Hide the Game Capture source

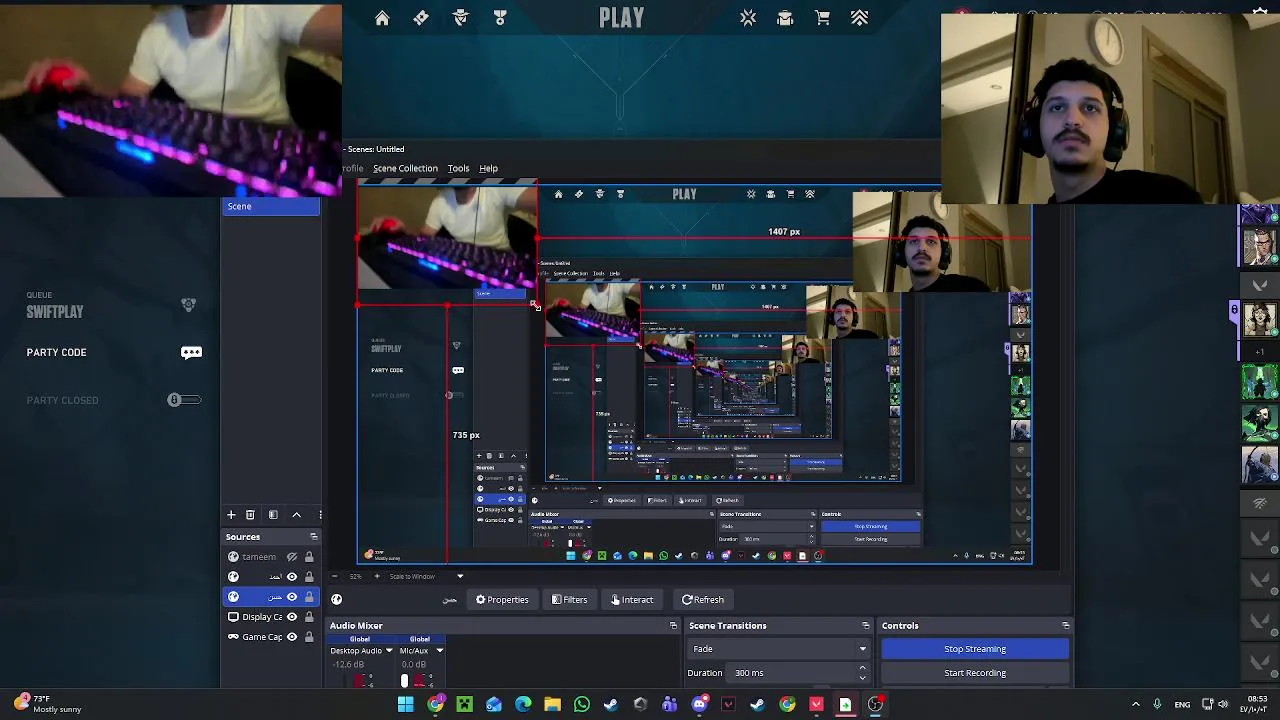[292, 637]
